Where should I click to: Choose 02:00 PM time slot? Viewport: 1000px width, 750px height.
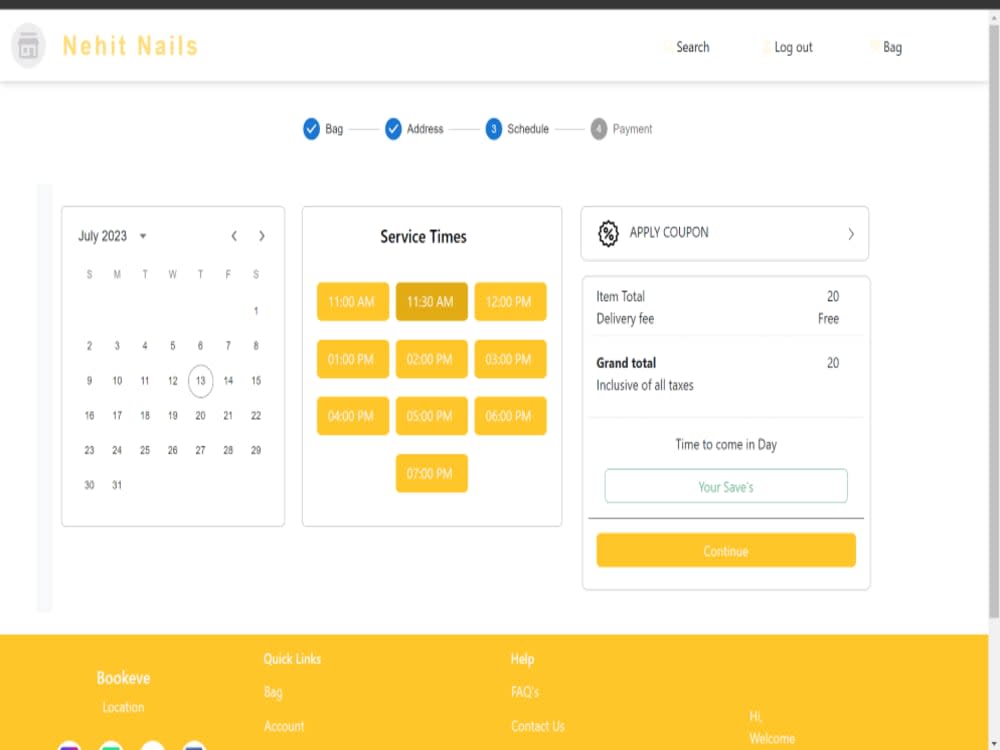[432, 359]
